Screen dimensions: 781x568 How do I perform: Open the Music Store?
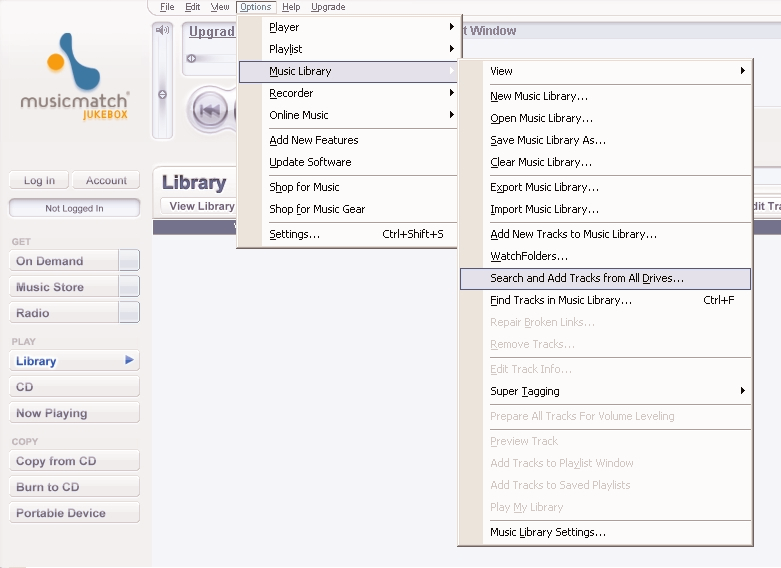click(x=64, y=286)
